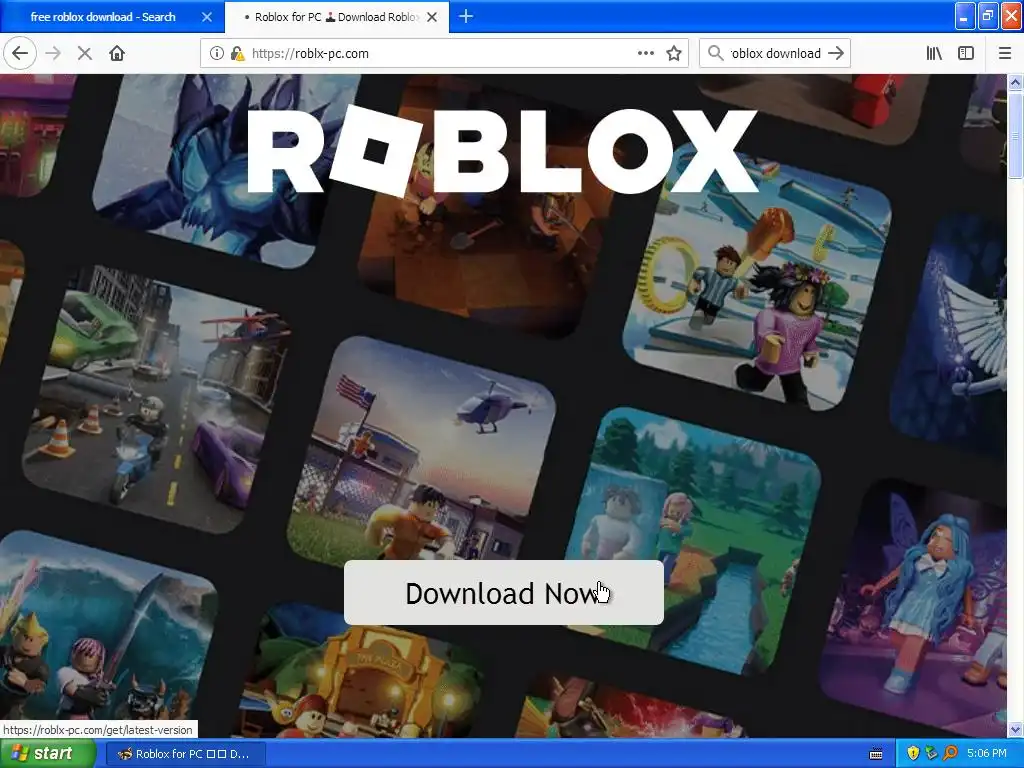Close the free roblox download tab
1024x768 pixels.
(x=206, y=17)
